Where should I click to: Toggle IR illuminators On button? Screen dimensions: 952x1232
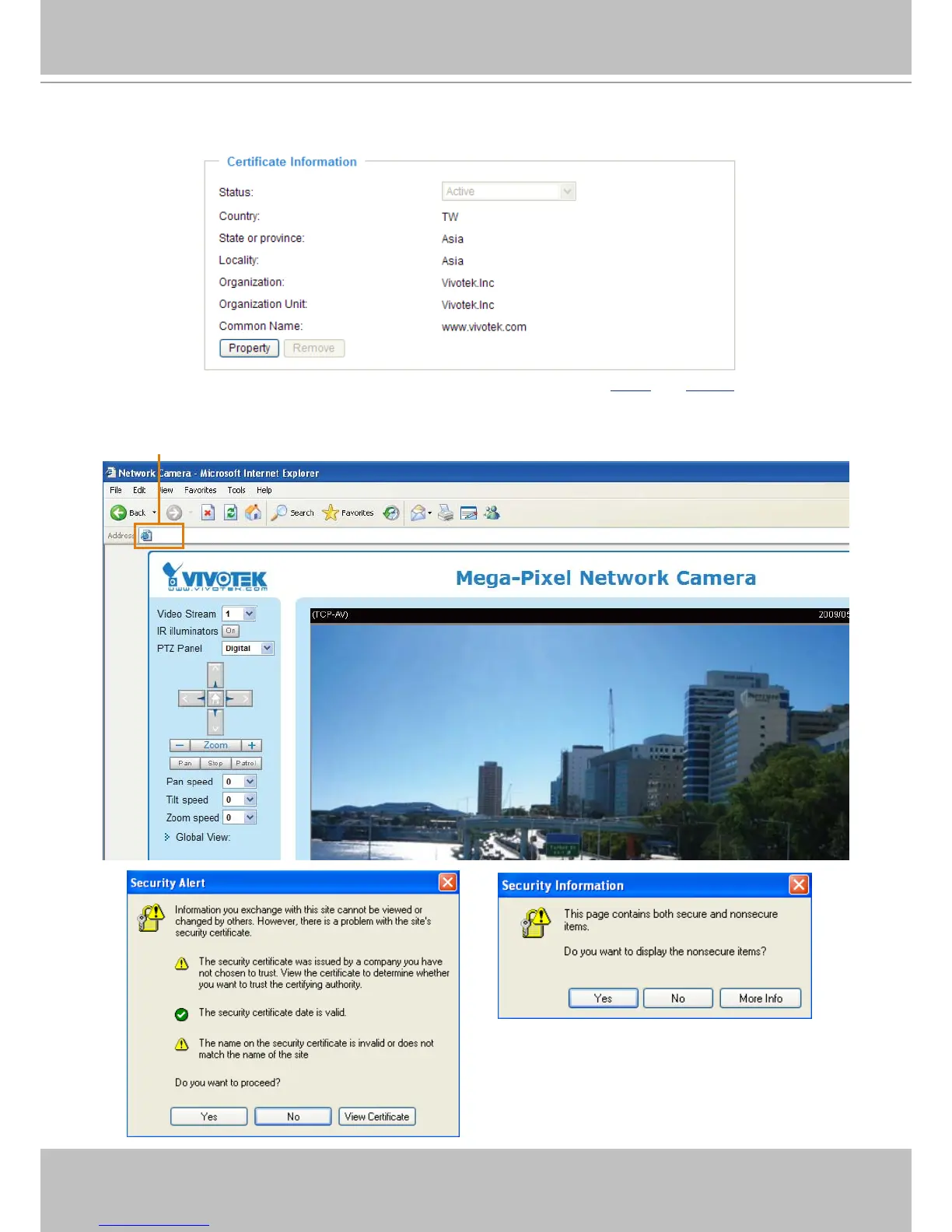coord(231,631)
